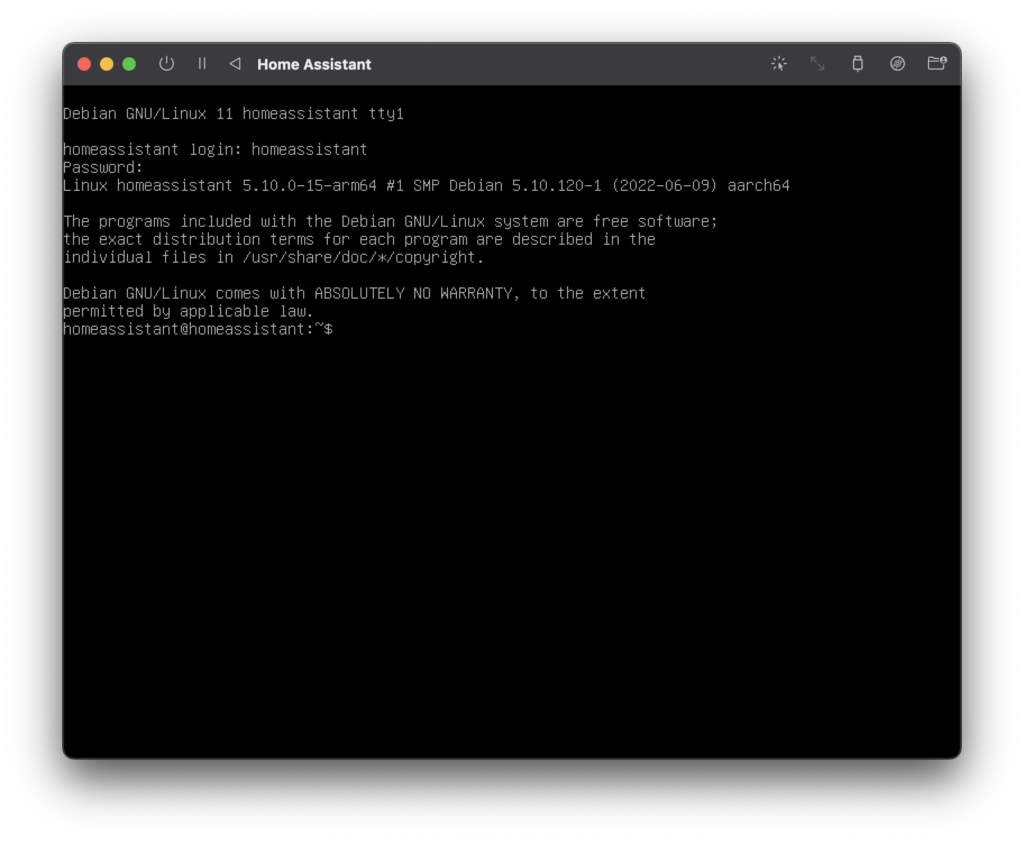Click the green fullscreen window button
This screenshot has height=842, width=1024.
[129, 64]
